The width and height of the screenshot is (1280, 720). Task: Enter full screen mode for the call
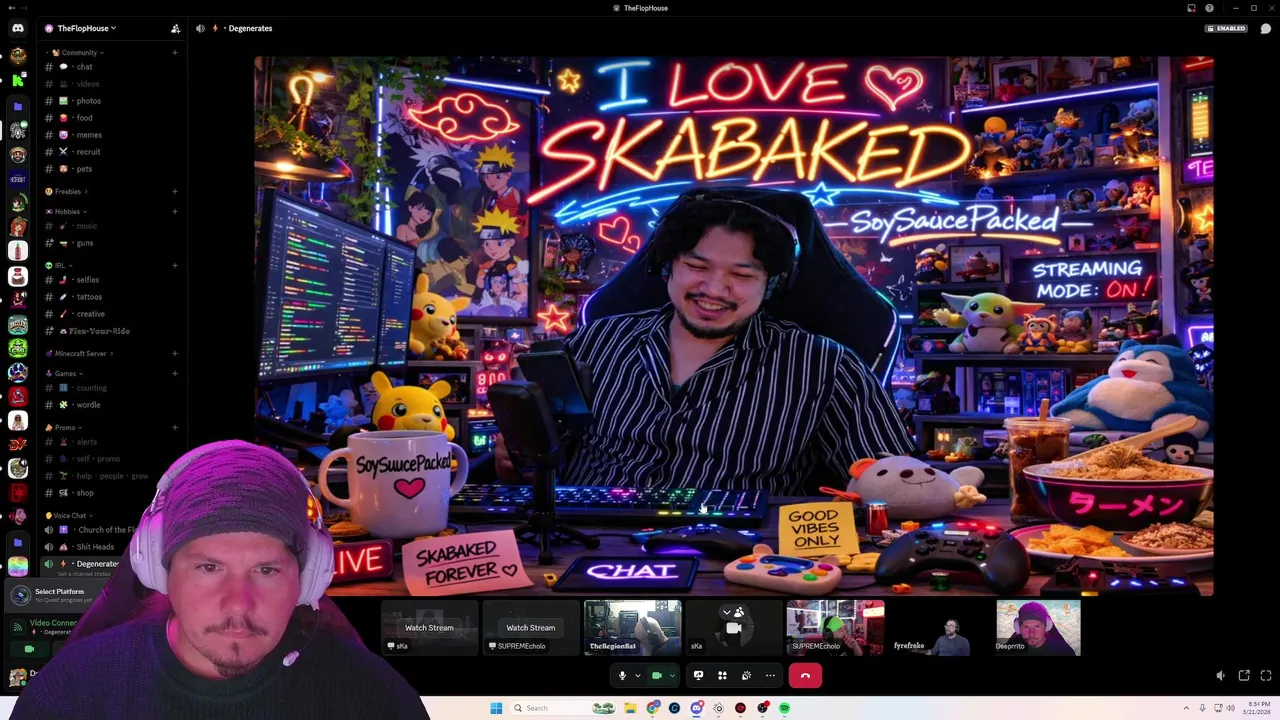pyautogui.click(x=1265, y=676)
